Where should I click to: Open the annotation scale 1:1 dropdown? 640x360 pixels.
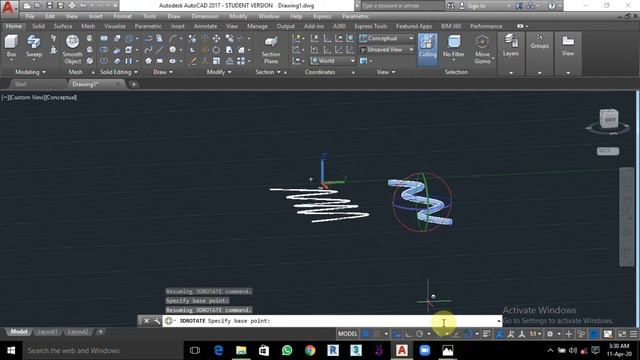(x=535, y=334)
